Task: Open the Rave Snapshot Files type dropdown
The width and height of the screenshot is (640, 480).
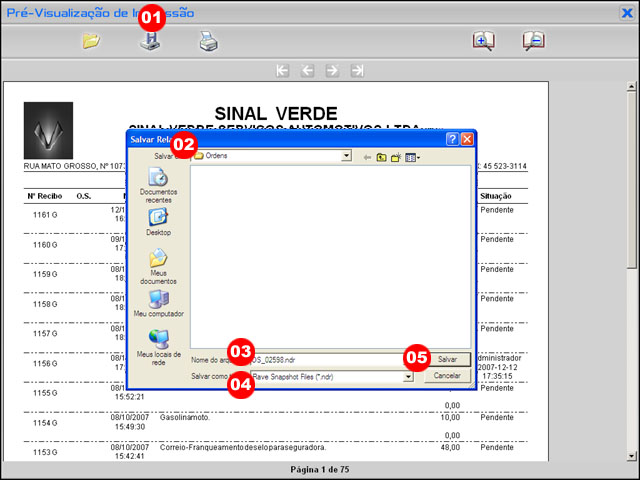Action: pos(408,377)
